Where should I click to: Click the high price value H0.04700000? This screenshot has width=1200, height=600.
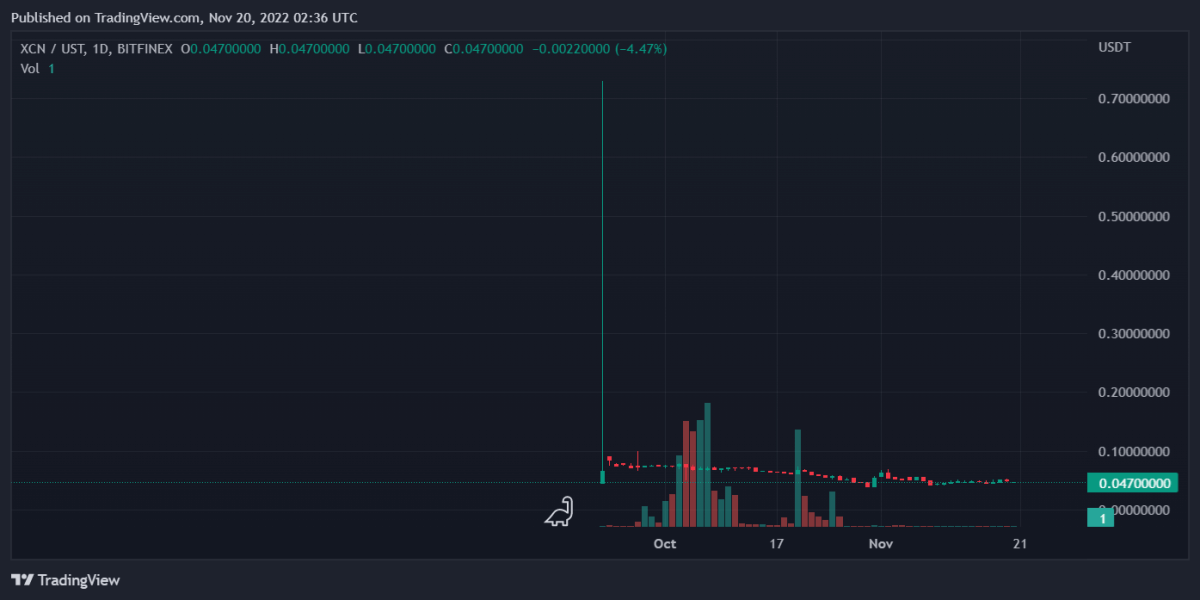point(309,48)
